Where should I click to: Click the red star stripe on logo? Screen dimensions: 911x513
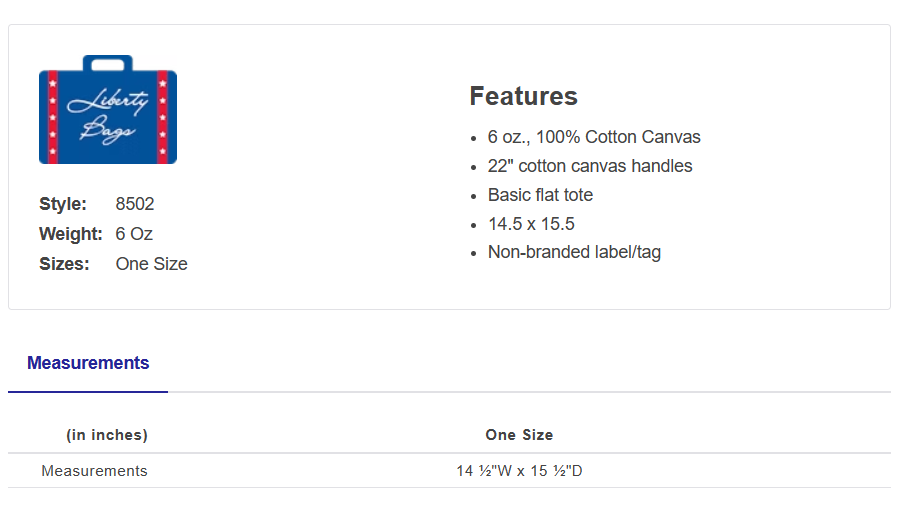click(x=164, y=118)
